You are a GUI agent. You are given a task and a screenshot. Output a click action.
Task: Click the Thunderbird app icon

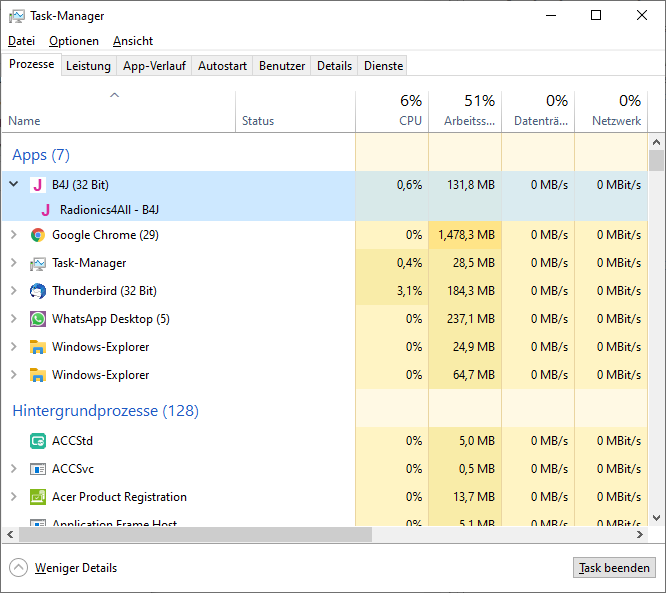(x=38, y=291)
